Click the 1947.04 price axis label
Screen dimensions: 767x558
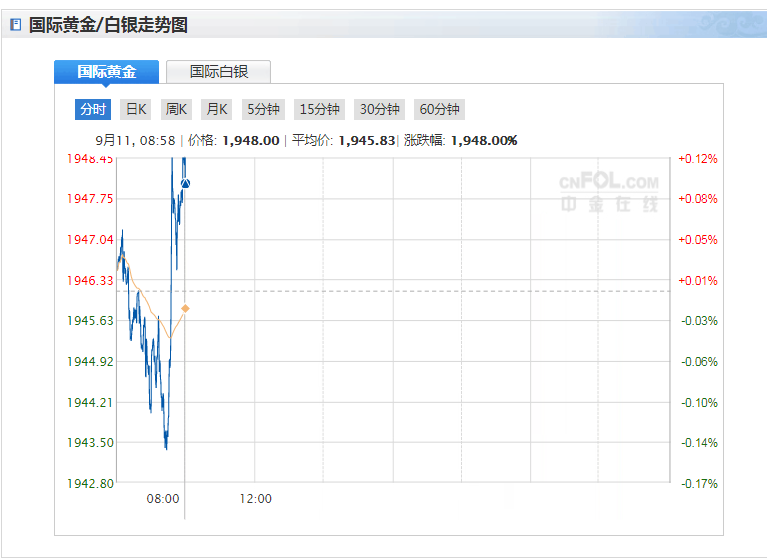(x=90, y=240)
